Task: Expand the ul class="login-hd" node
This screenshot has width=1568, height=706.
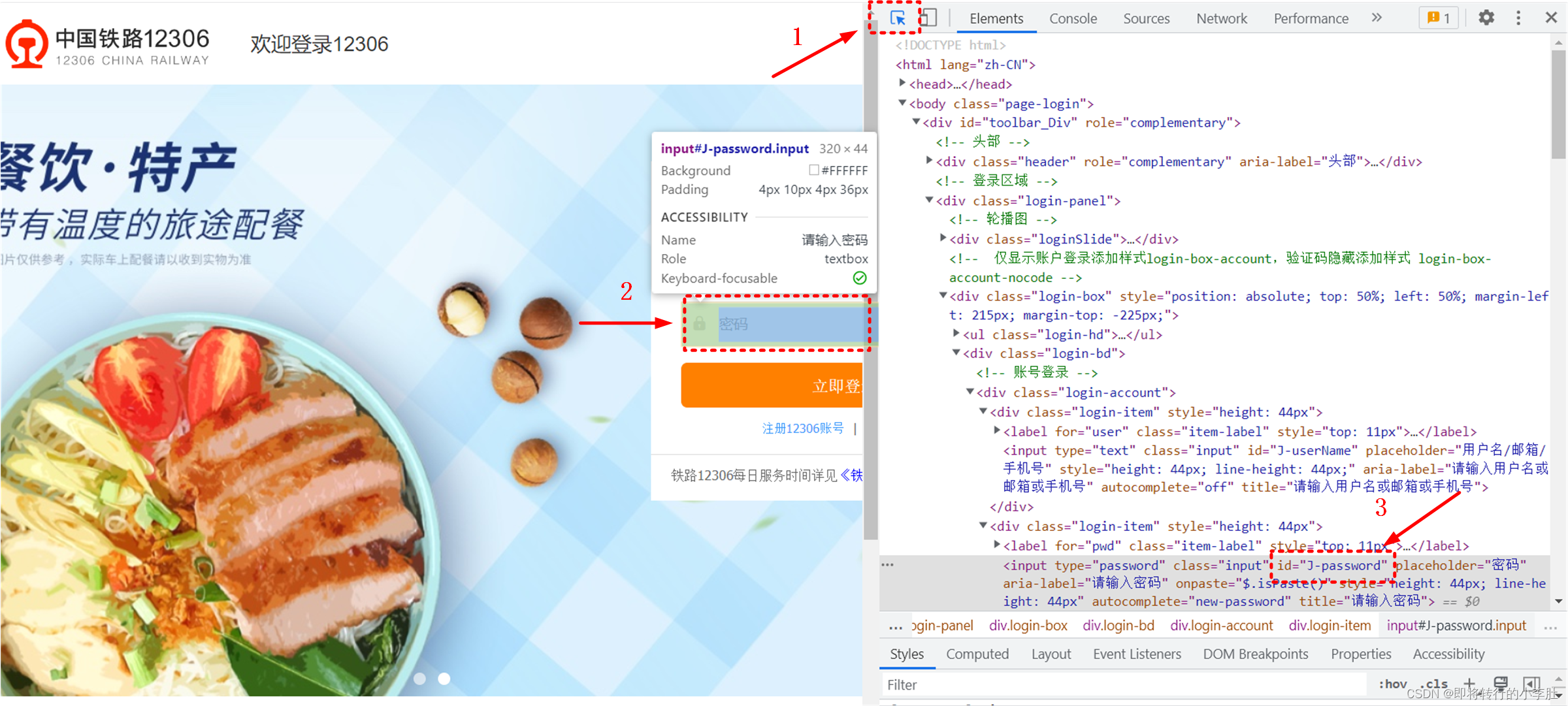Action: click(x=956, y=333)
